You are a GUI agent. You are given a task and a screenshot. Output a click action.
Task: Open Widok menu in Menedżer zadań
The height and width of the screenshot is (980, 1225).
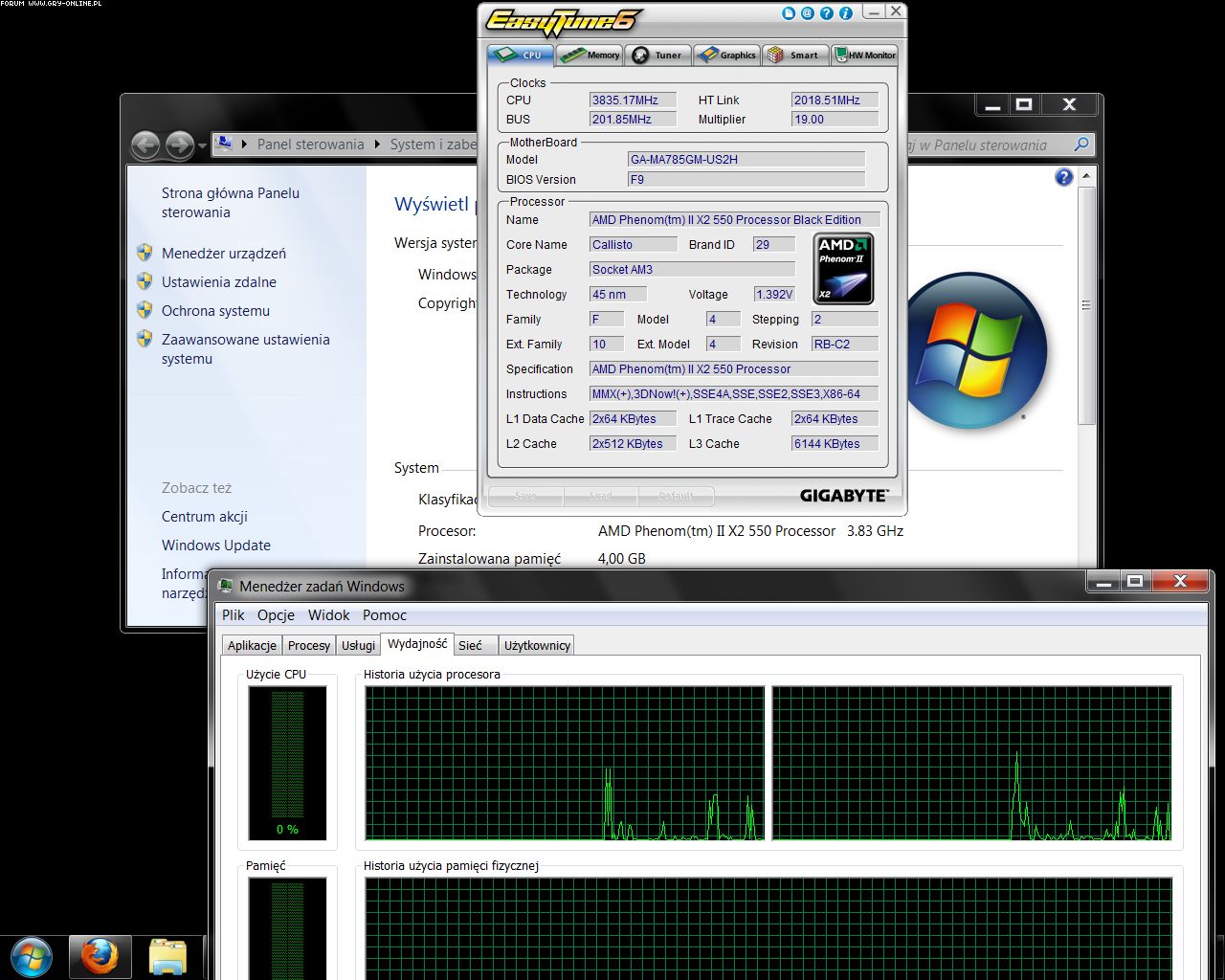(328, 615)
